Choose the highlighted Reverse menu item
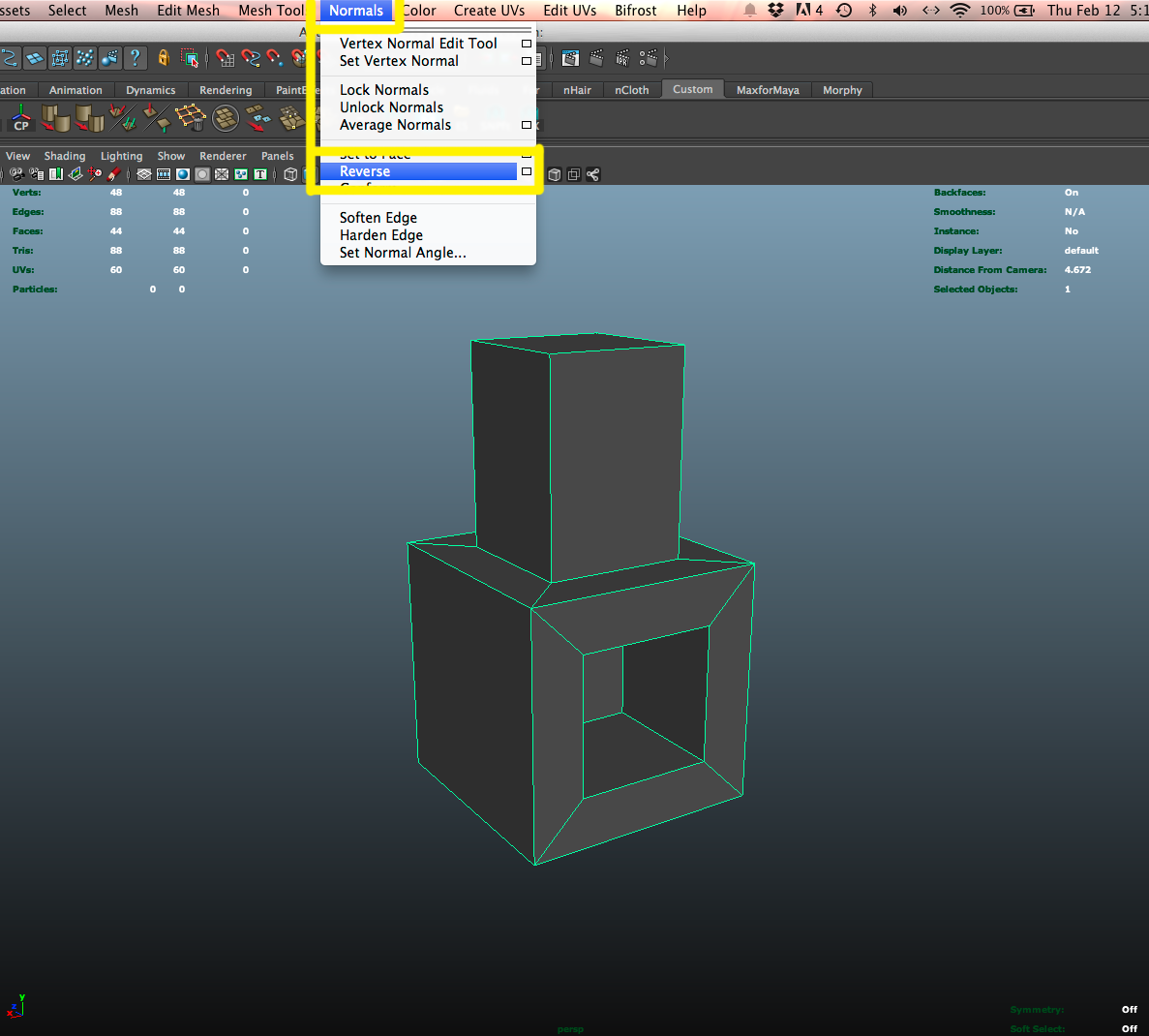 pos(365,171)
